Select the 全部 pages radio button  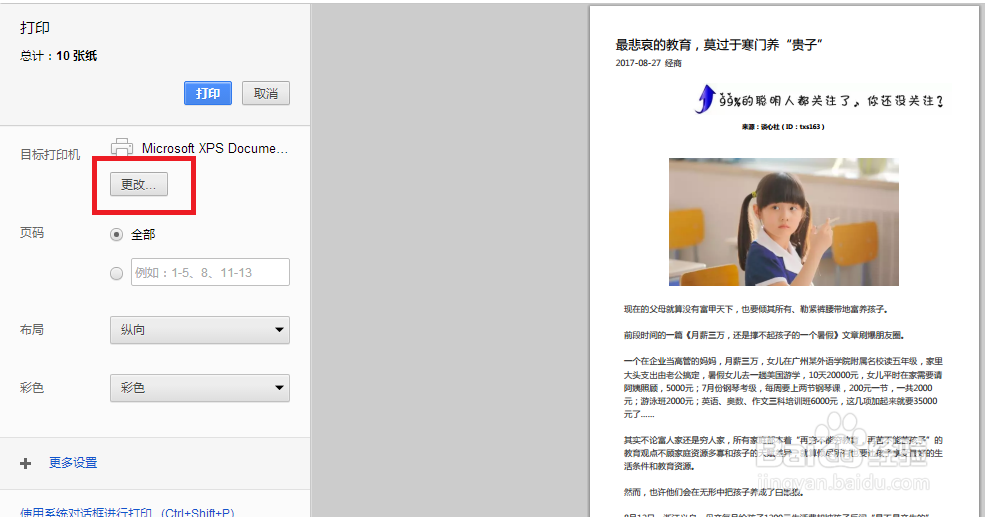pos(116,234)
